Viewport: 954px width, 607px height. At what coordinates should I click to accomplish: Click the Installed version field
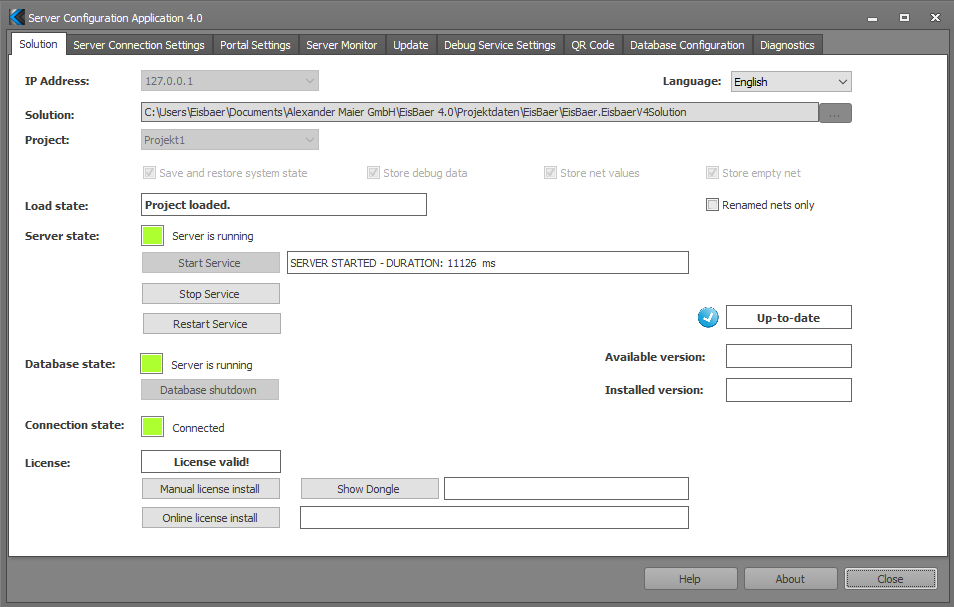tap(789, 390)
